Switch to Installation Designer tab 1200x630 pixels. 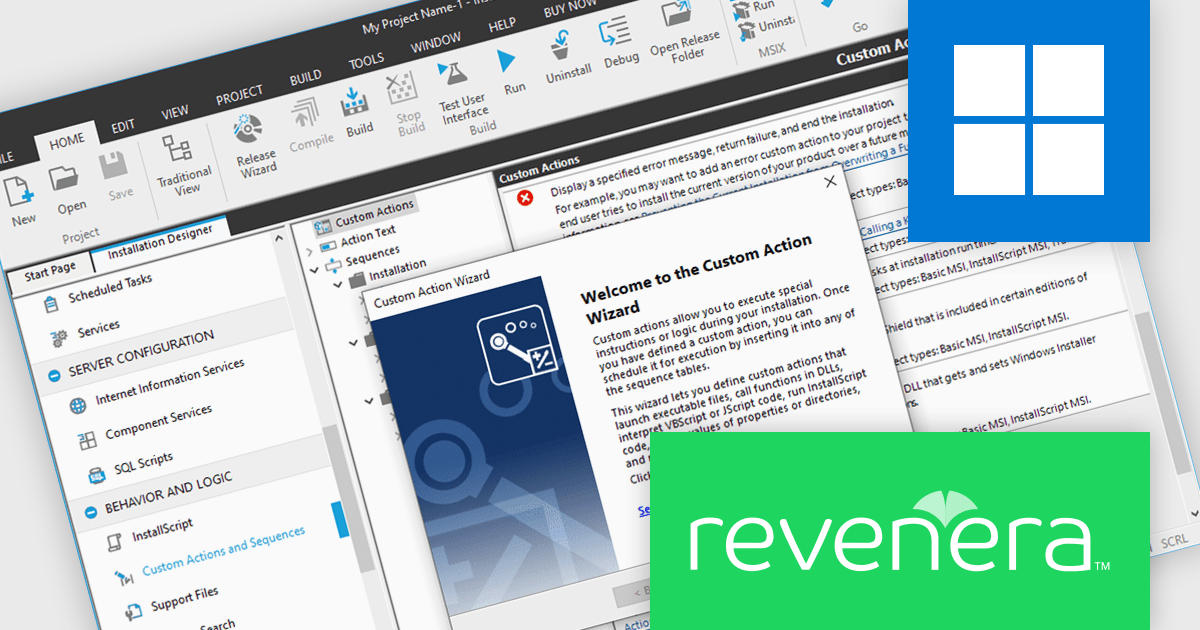(x=160, y=243)
